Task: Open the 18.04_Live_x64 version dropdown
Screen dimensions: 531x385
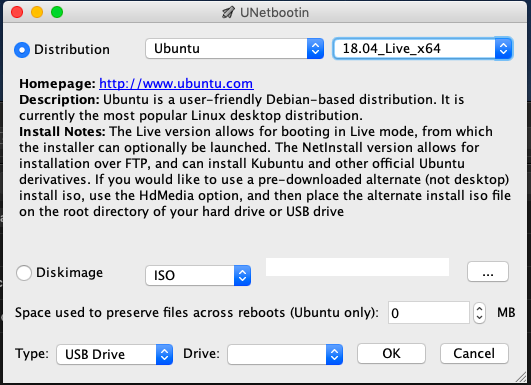Action: tap(423, 48)
